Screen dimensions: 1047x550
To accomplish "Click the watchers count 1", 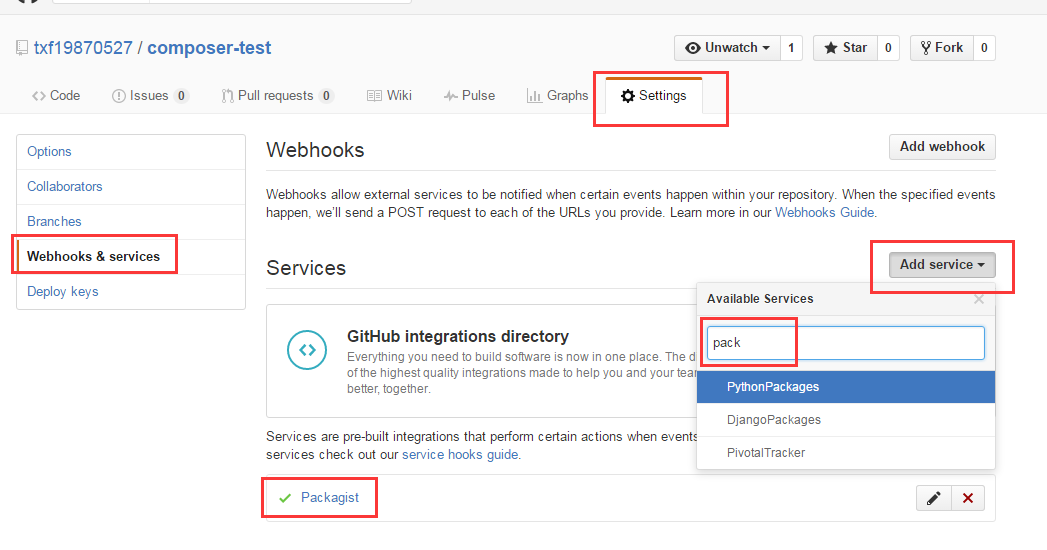I will click(x=791, y=48).
